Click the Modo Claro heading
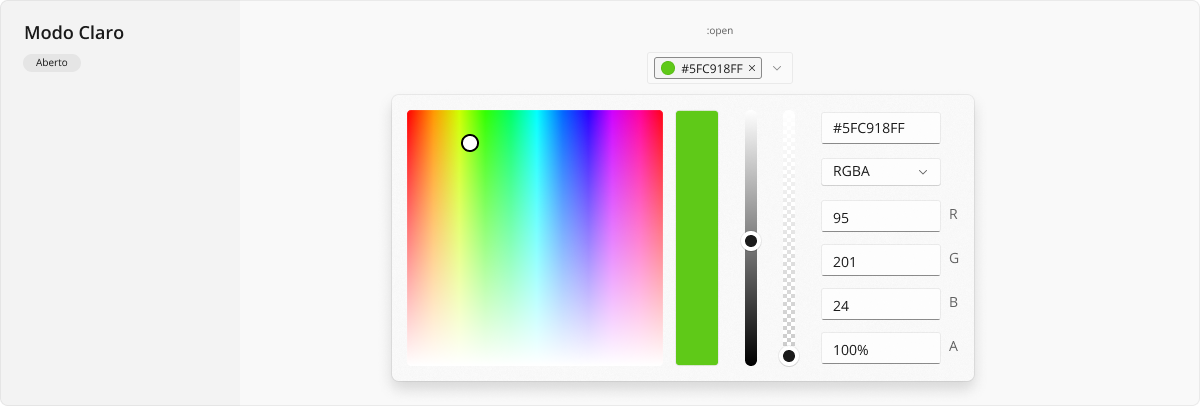This screenshot has width=1200, height=406. coord(74,33)
